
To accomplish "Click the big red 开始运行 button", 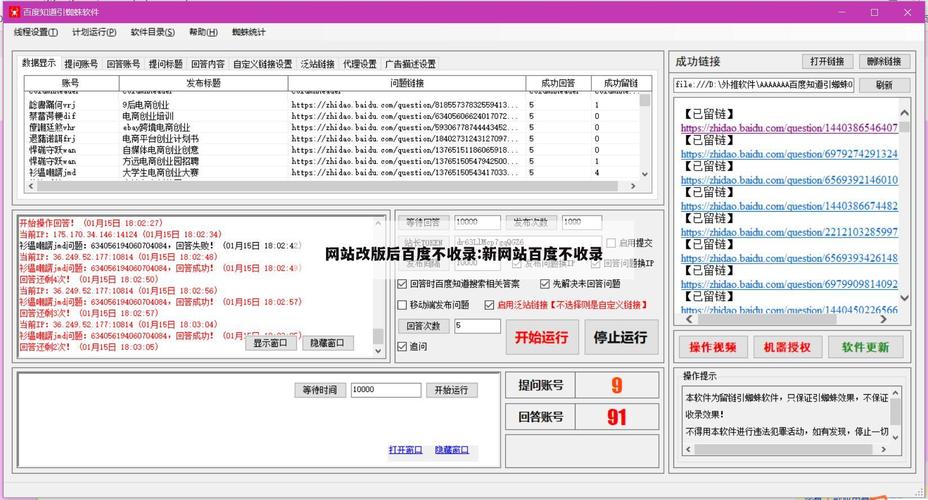I will pos(542,337).
